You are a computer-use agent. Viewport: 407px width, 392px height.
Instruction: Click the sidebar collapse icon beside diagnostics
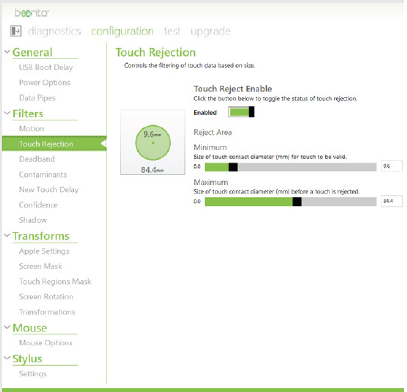pyautogui.click(x=16, y=31)
